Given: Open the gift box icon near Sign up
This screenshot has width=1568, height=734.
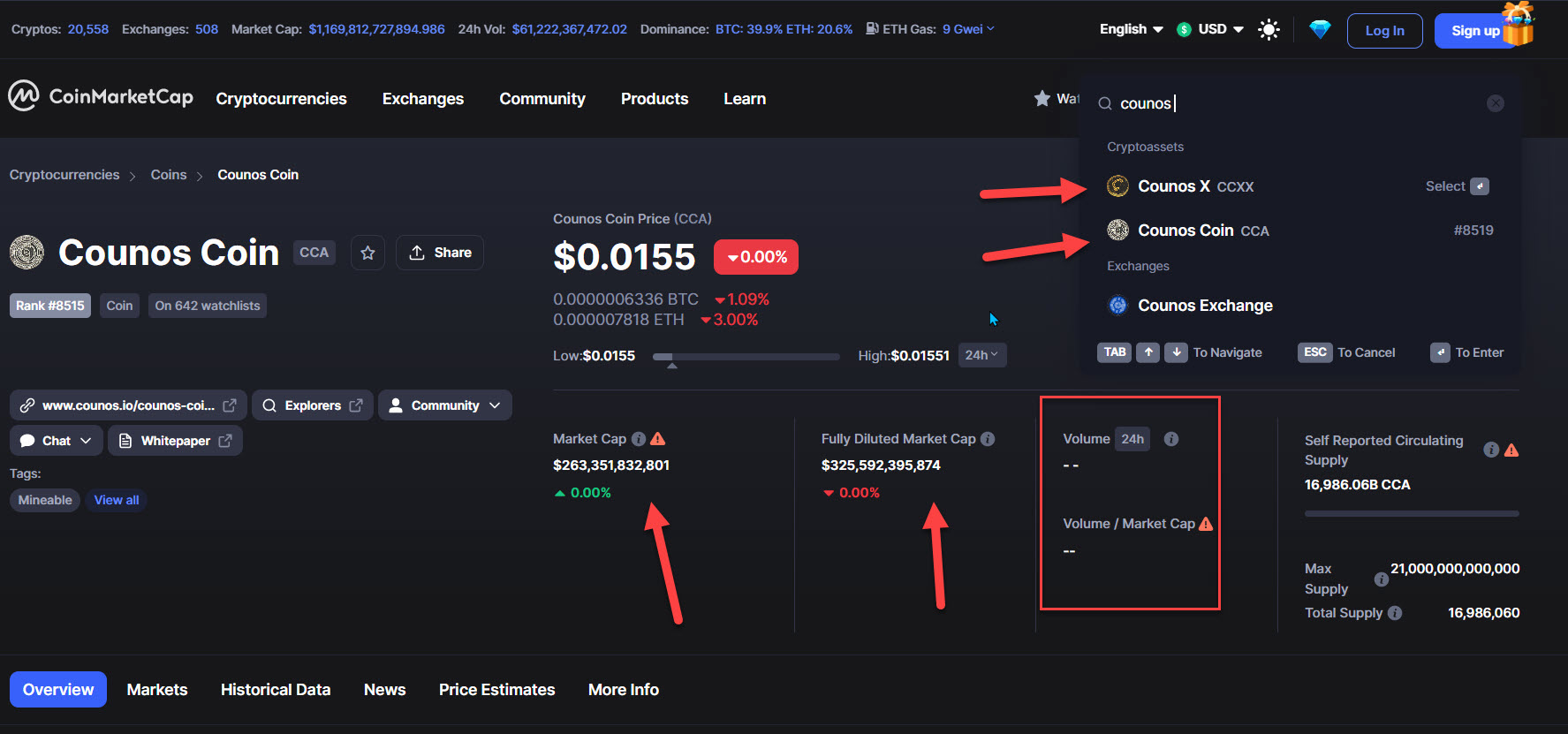Looking at the screenshot, I should click(1519, 23).
